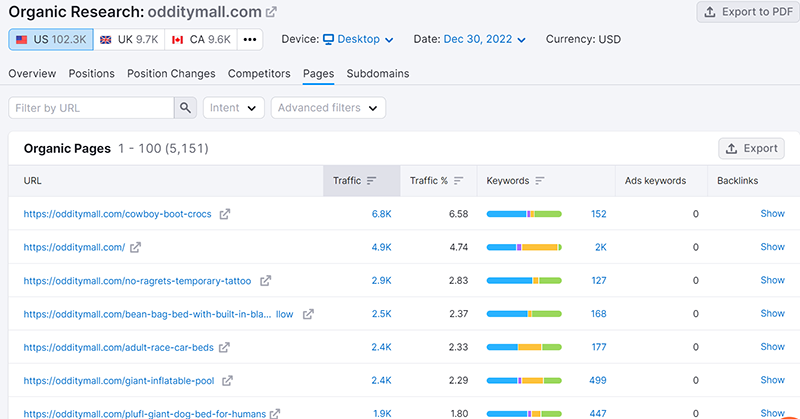800x419 pixels.
Task: Open the adult-race-car-beds URL link
Action: 118,348
